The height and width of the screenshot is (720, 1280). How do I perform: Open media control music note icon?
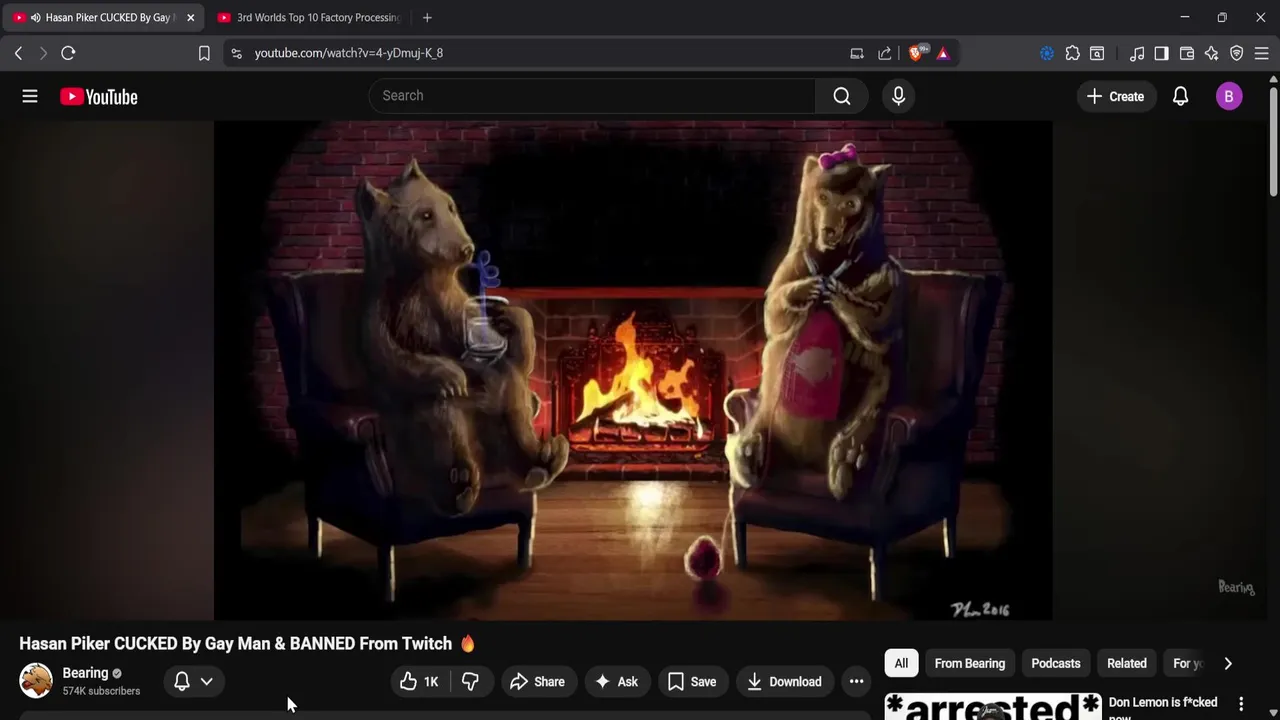pyautogui.click(x=1137, y=53)
